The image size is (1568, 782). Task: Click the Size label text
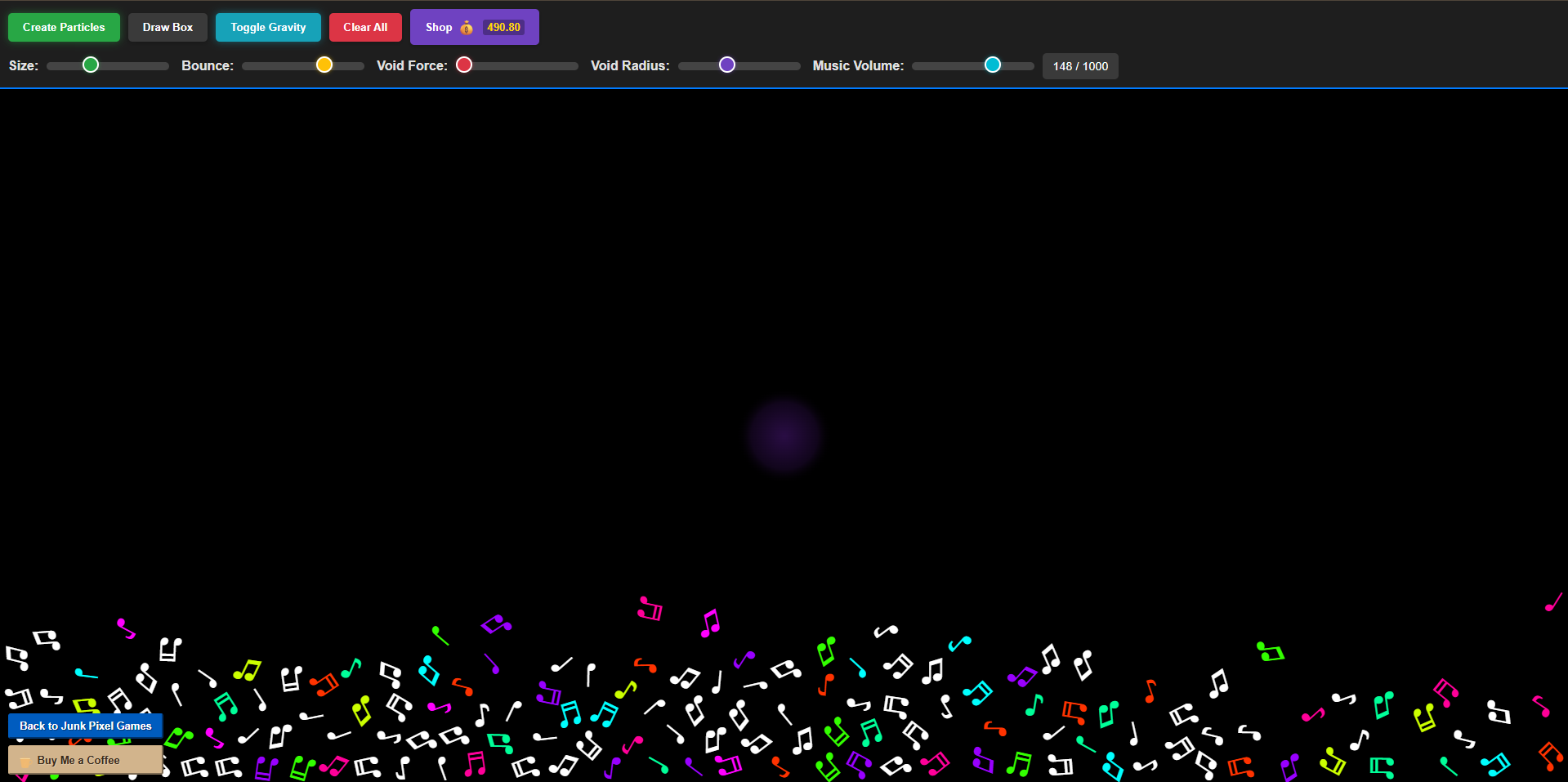pyautogui.click(x=24, y=65)
